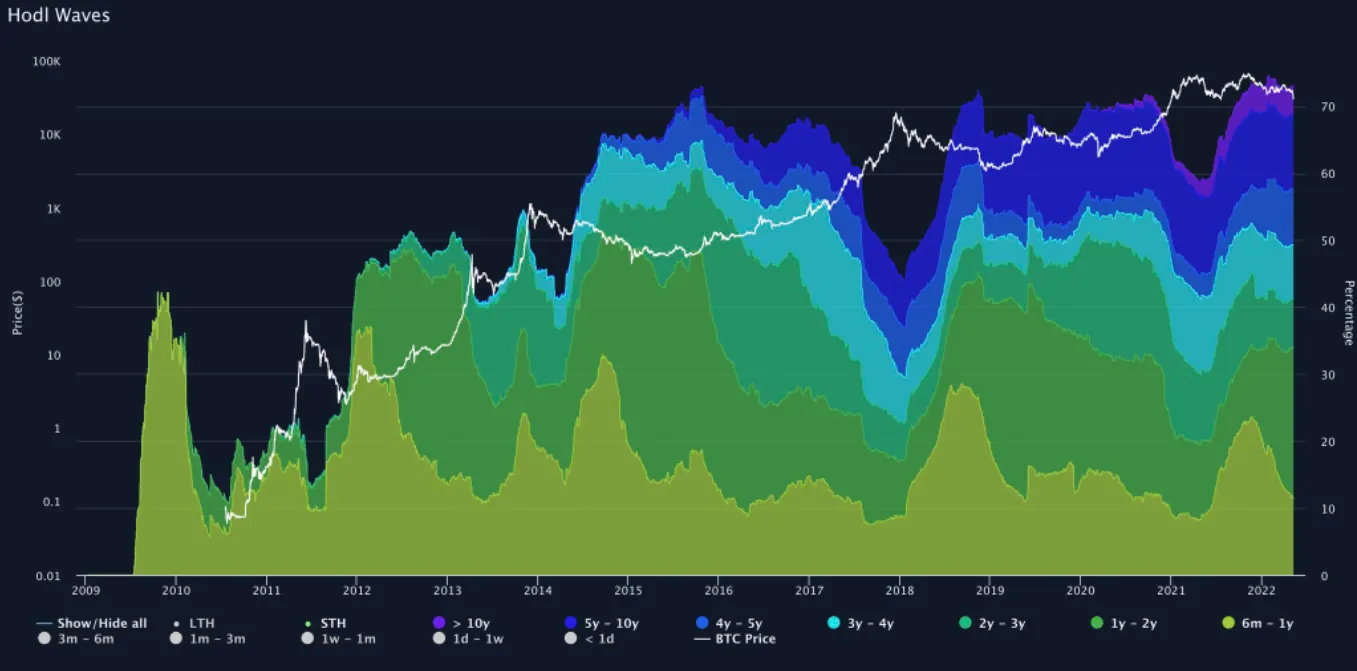Click the yellow 6m – 1y color swatch

(x=1228, y=621)
